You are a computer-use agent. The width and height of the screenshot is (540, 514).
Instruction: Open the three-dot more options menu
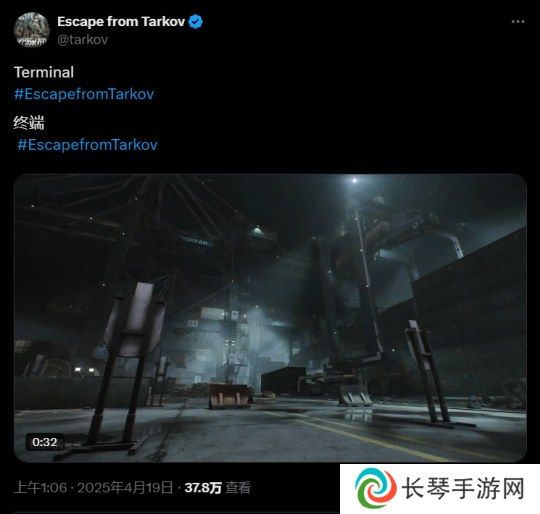click(x=518, y=22)
